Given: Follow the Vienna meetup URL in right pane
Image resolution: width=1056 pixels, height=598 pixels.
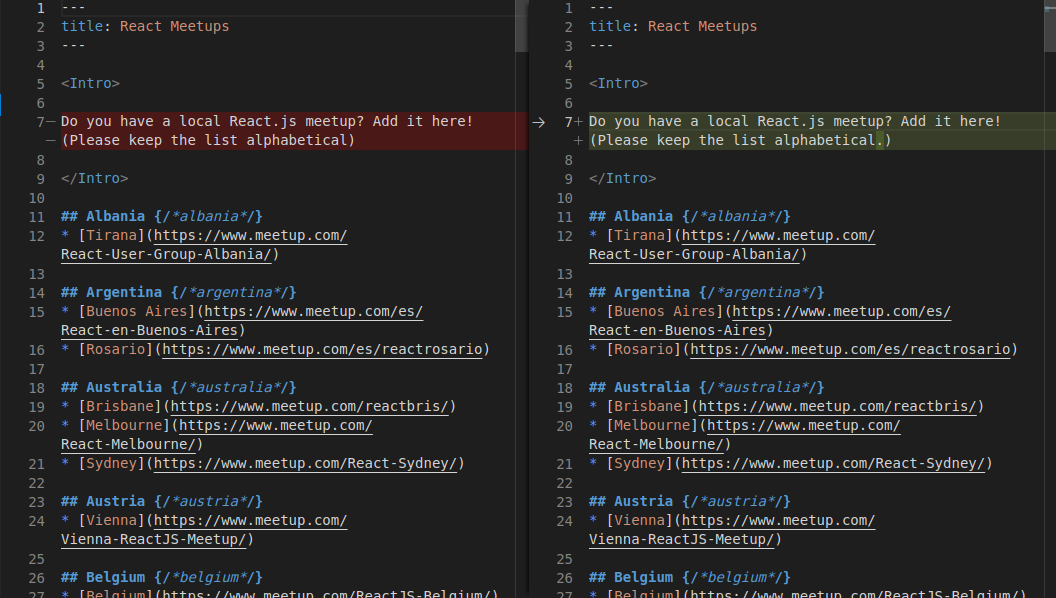Looking at the screenshot, I should click(x=732, y=530).
